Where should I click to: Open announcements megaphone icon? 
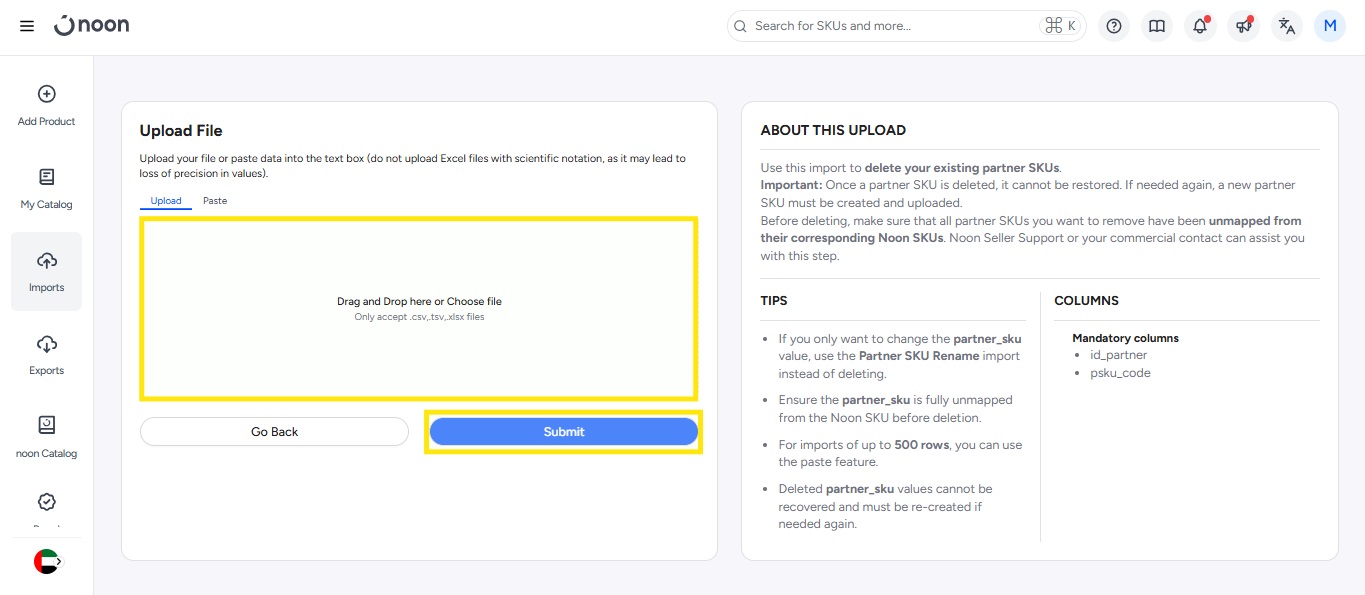[x=1243, y=26]
